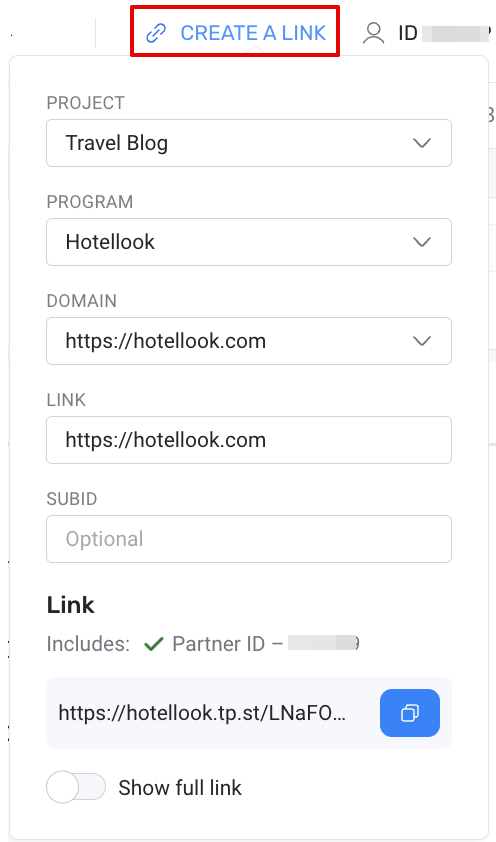The image size is (496, 842).
Task: Click the 'Show full link' label text
Action: tap(180, 788)
